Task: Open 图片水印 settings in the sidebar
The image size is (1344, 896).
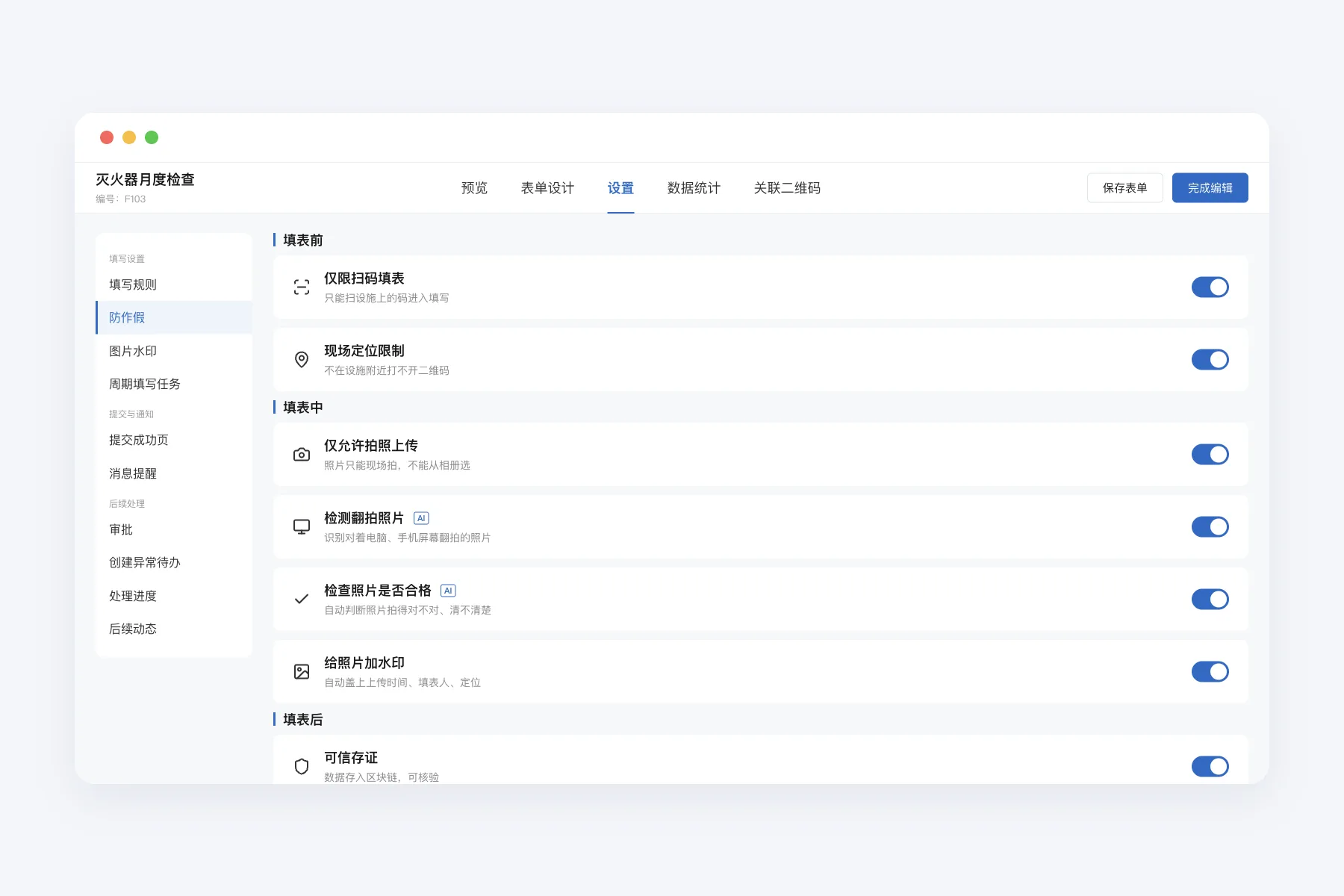Action: pos(174,351)
